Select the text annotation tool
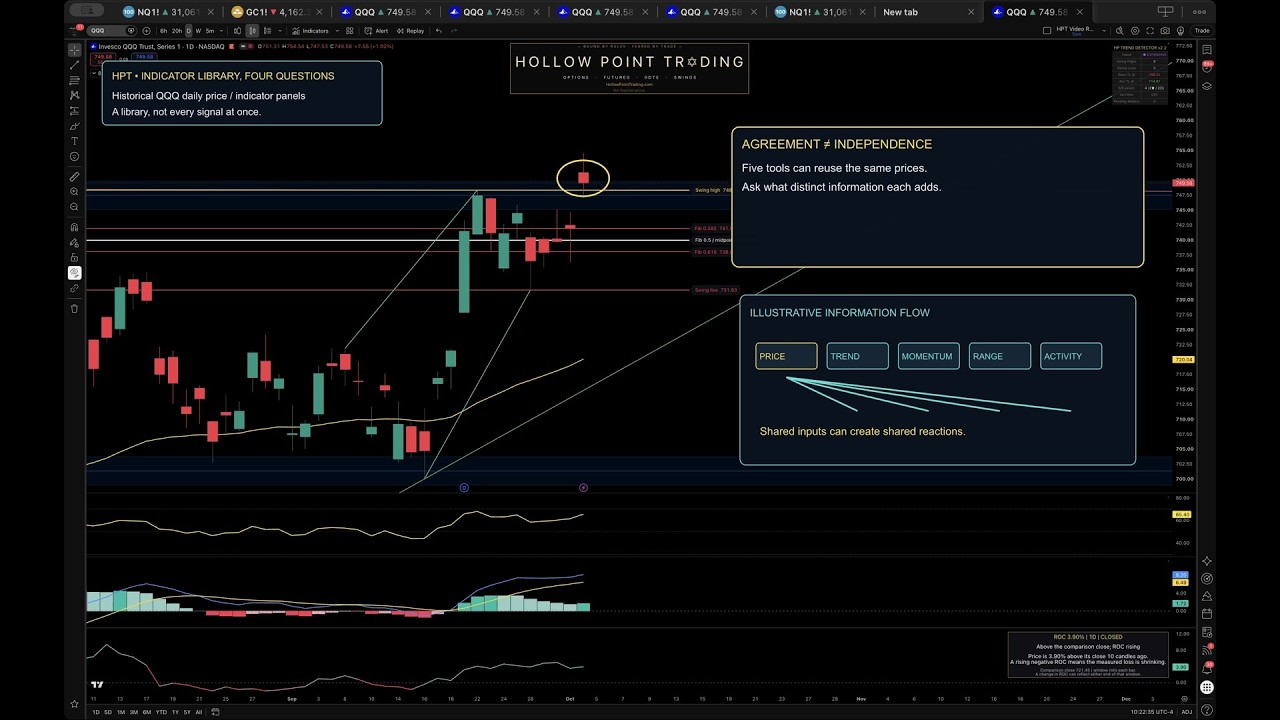Viewport: 1280px width, 720px height. pos(74,141)
